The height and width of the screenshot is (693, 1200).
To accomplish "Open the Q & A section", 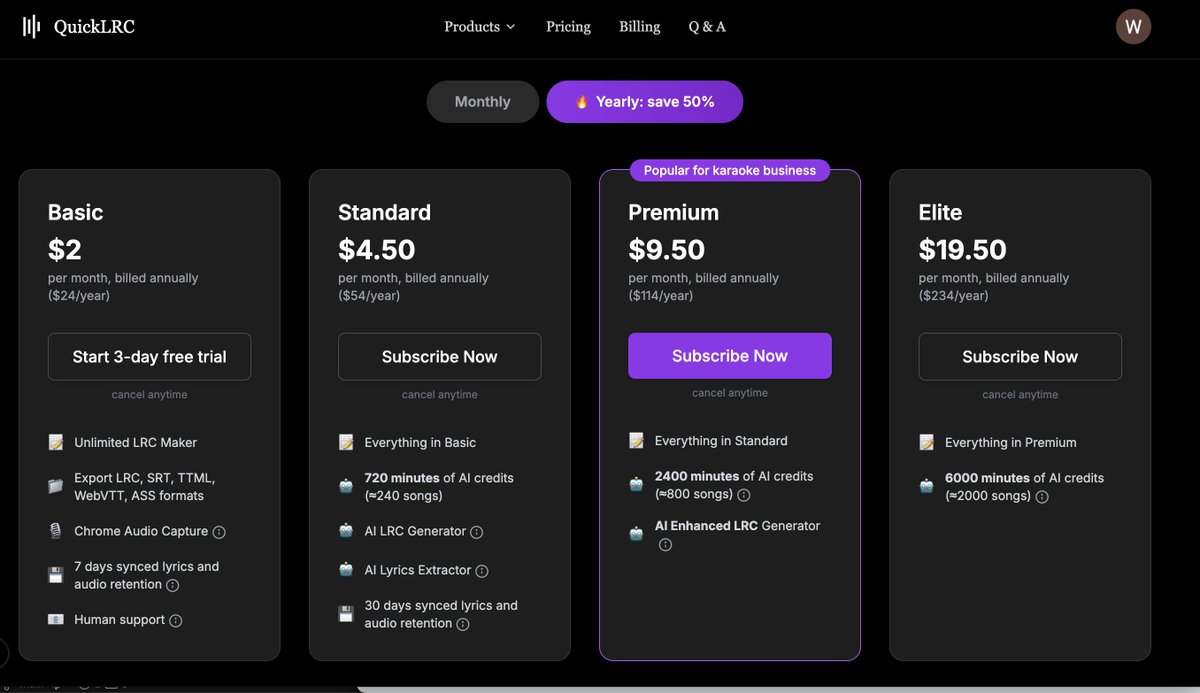I will click(x=707, y=27).
